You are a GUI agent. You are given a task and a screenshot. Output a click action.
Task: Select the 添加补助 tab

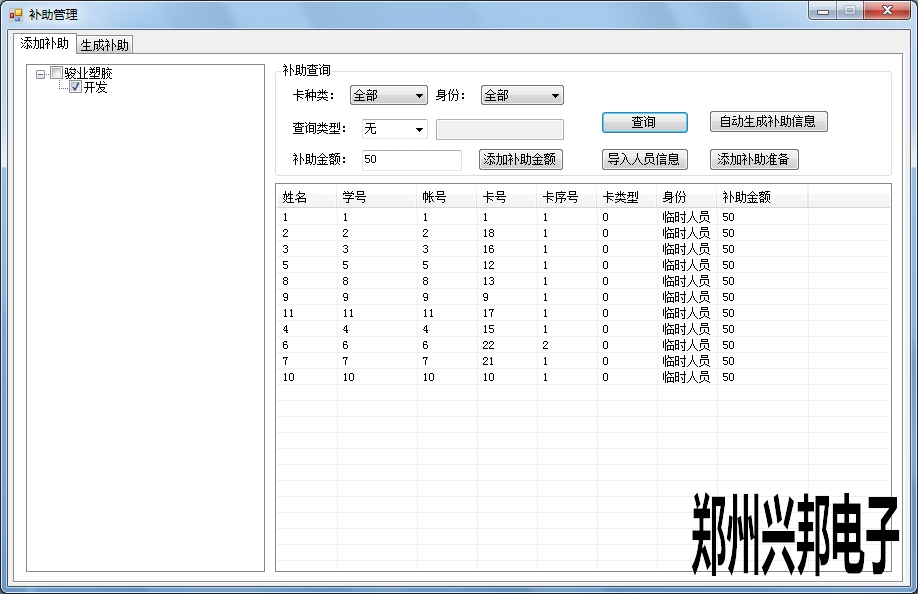pos(45,43)
